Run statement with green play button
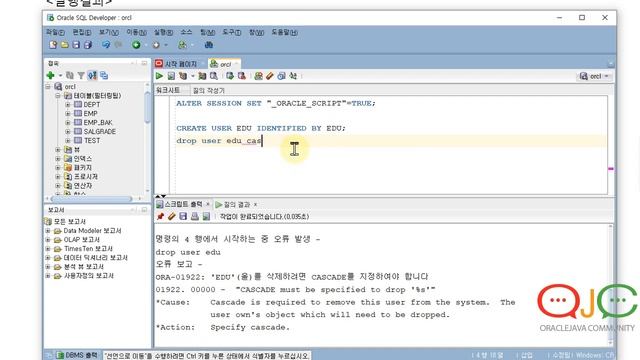 (159, 76)
